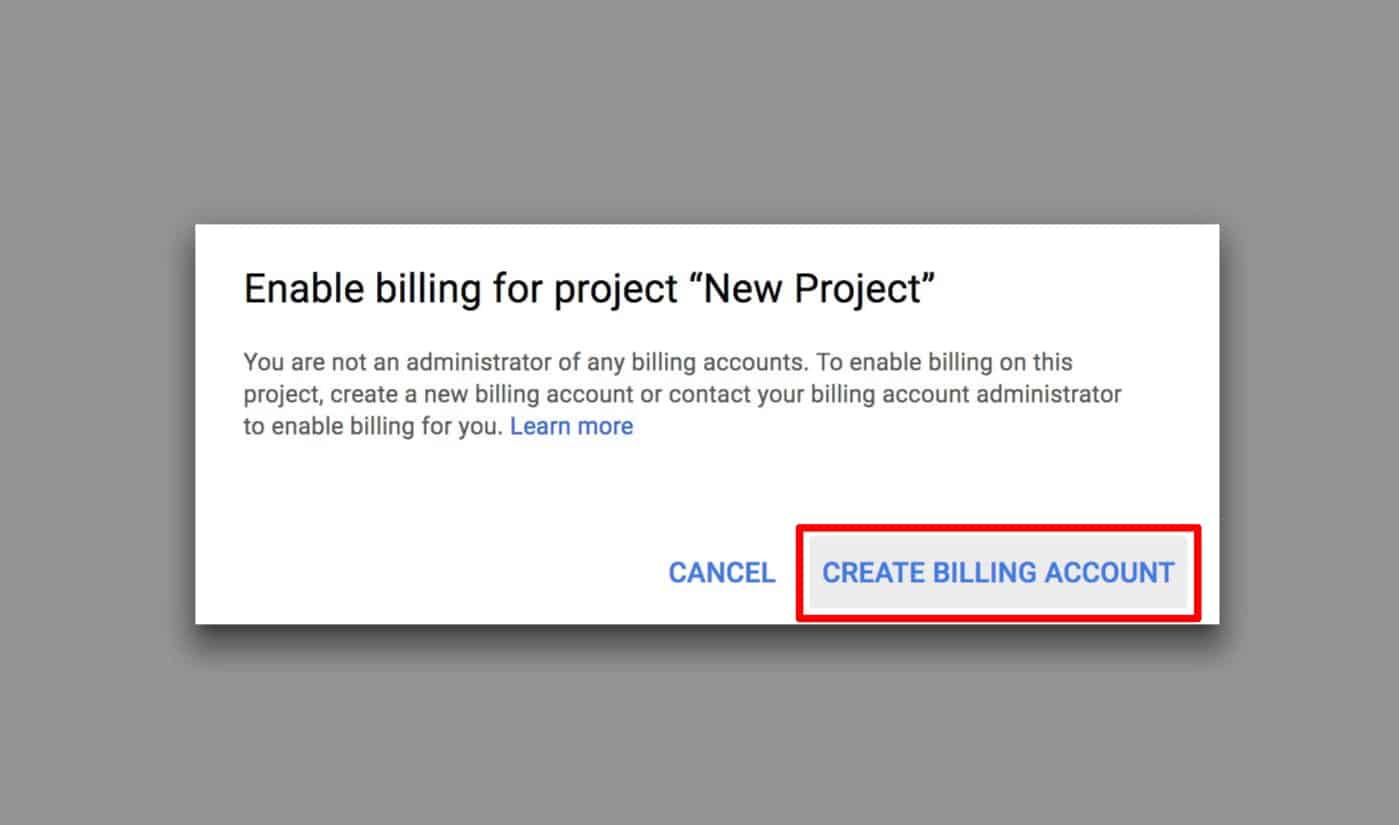
Task: Click the dimmed overlay left of the dialog
Action: coord(95,420)
